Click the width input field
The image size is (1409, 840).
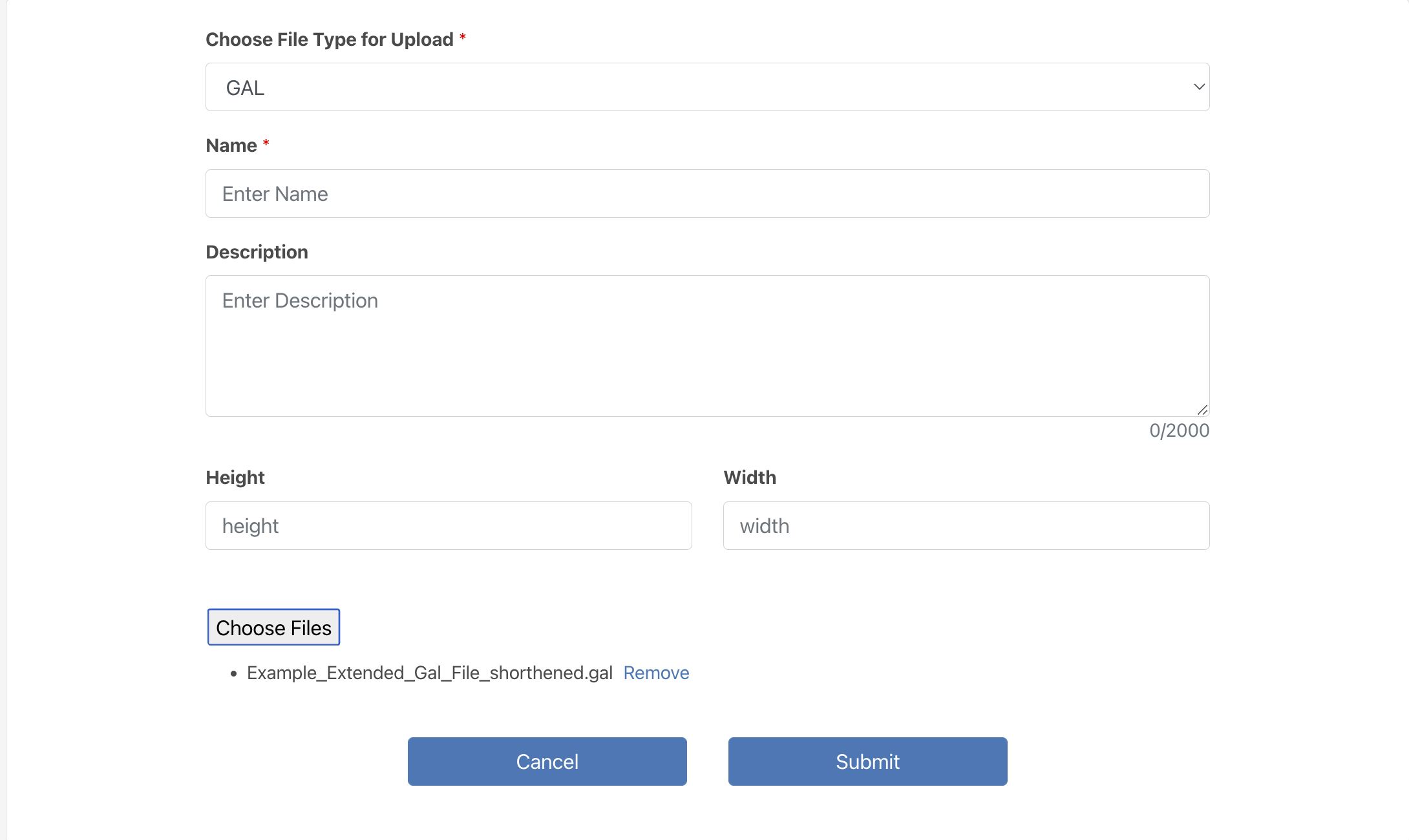966,526
